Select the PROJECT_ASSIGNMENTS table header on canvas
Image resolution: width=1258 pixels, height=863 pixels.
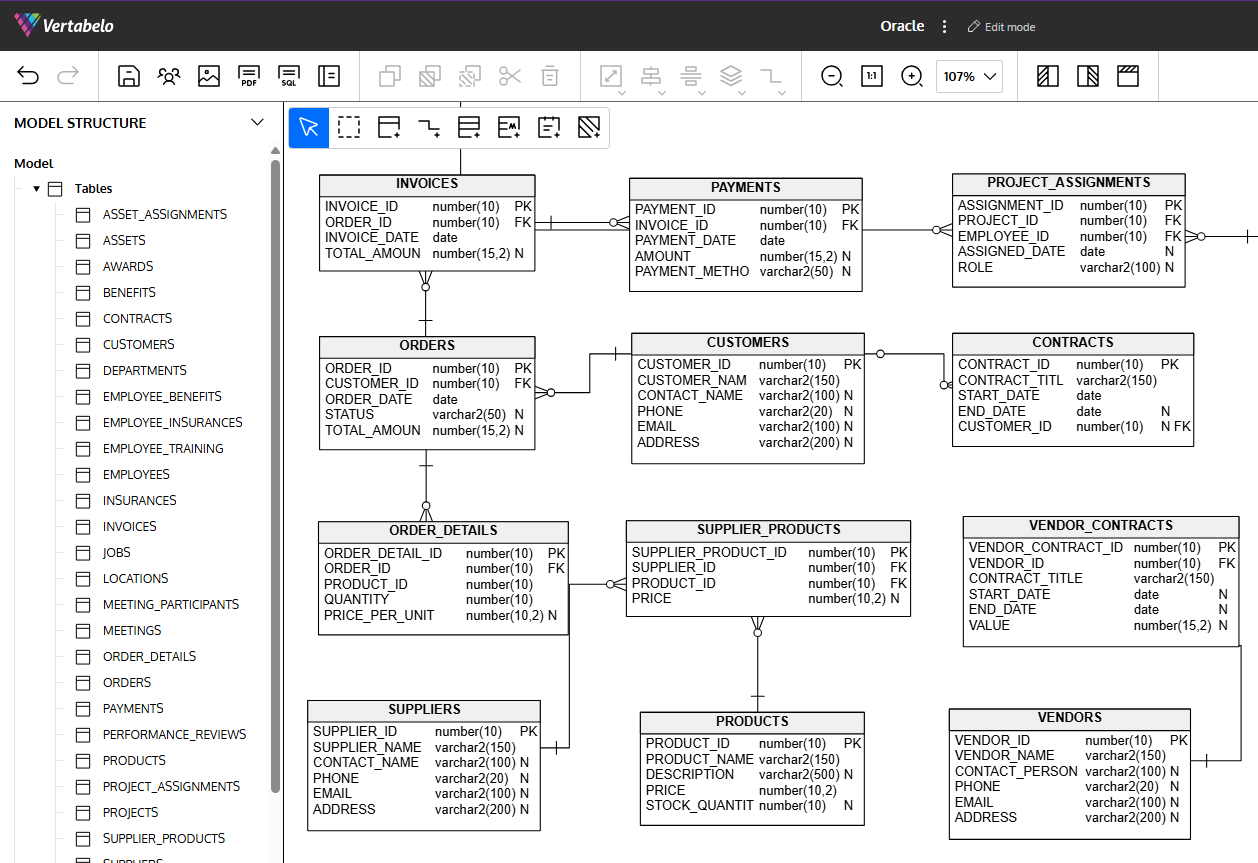pyautogui.click(x=1068, y=183)
